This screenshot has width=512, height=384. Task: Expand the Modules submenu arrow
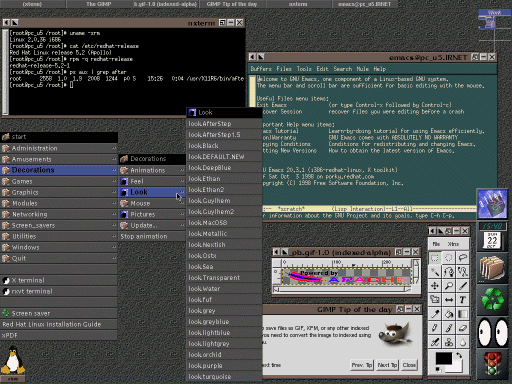click(114, 203)
